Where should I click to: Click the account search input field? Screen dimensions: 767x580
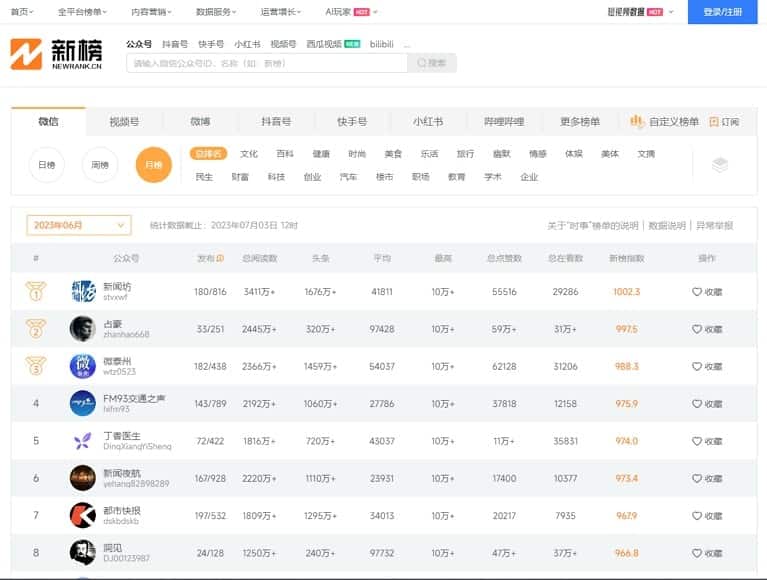tap(266, 63)
